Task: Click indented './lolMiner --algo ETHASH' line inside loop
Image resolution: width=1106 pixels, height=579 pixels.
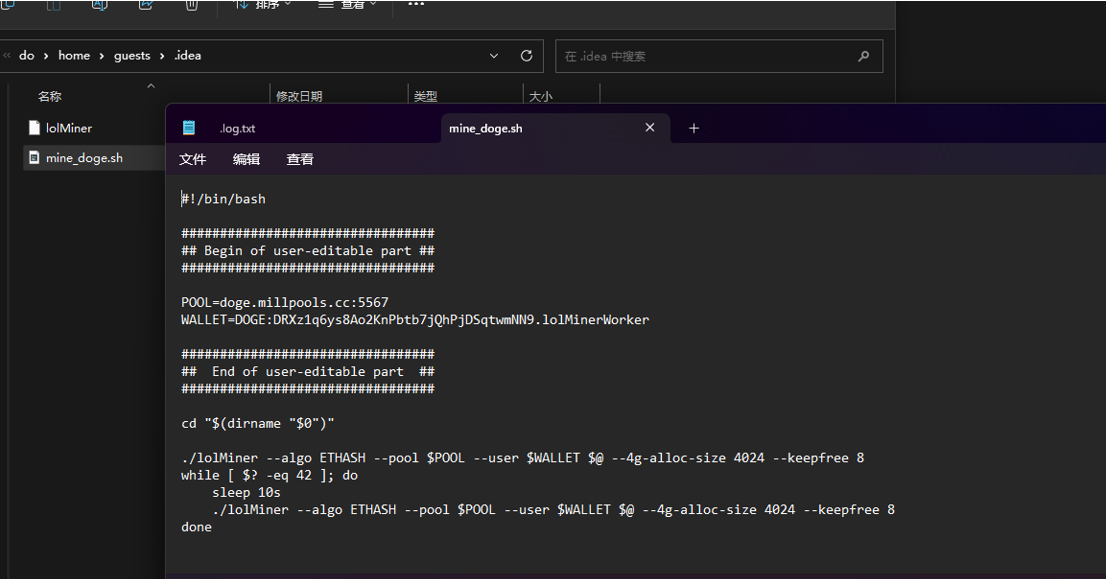Action: coord(553,509)
